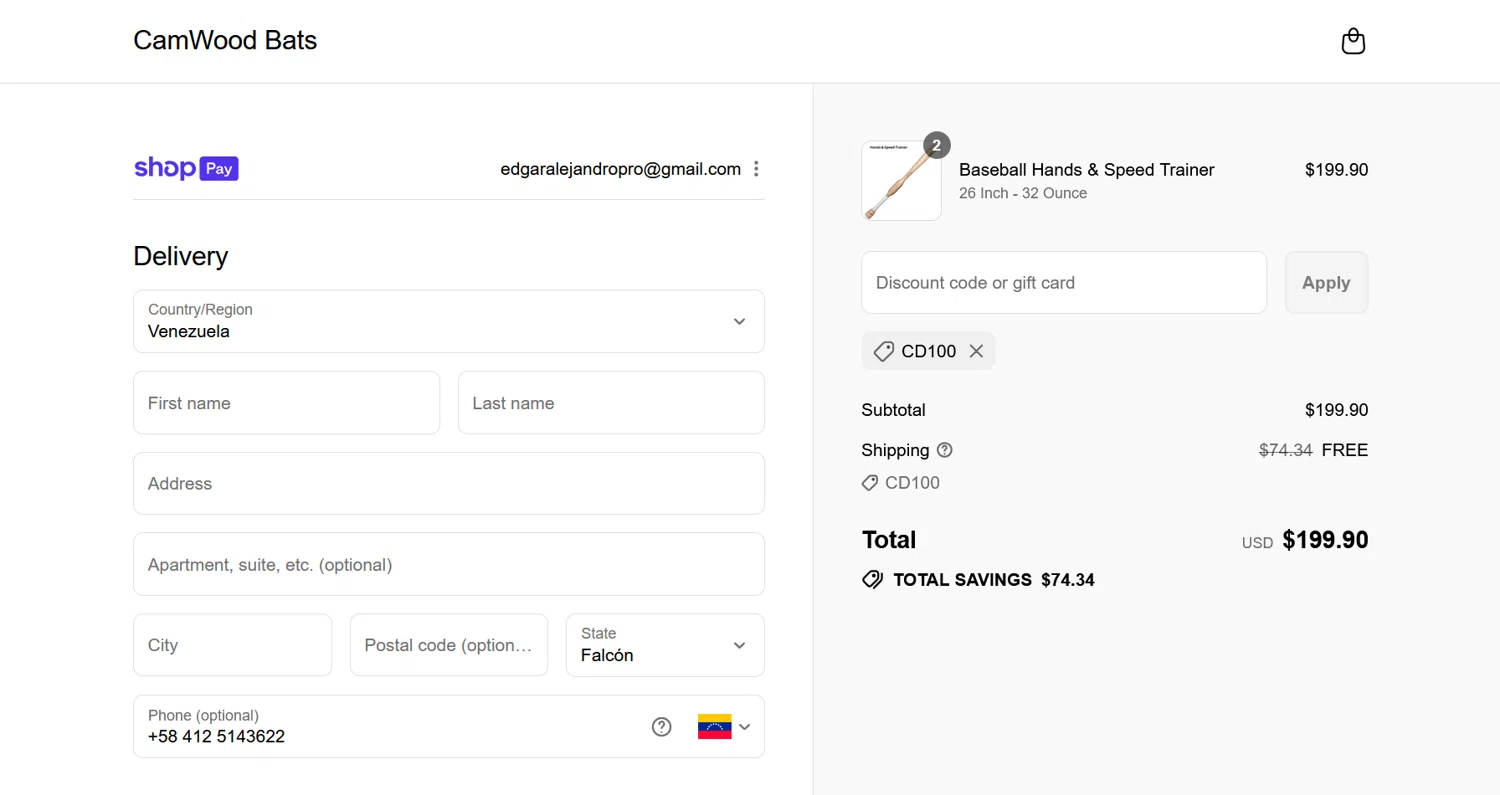Click the baseball trainer product thumbnail
This screenshot has width=1500, height=795.
[901, 181]
